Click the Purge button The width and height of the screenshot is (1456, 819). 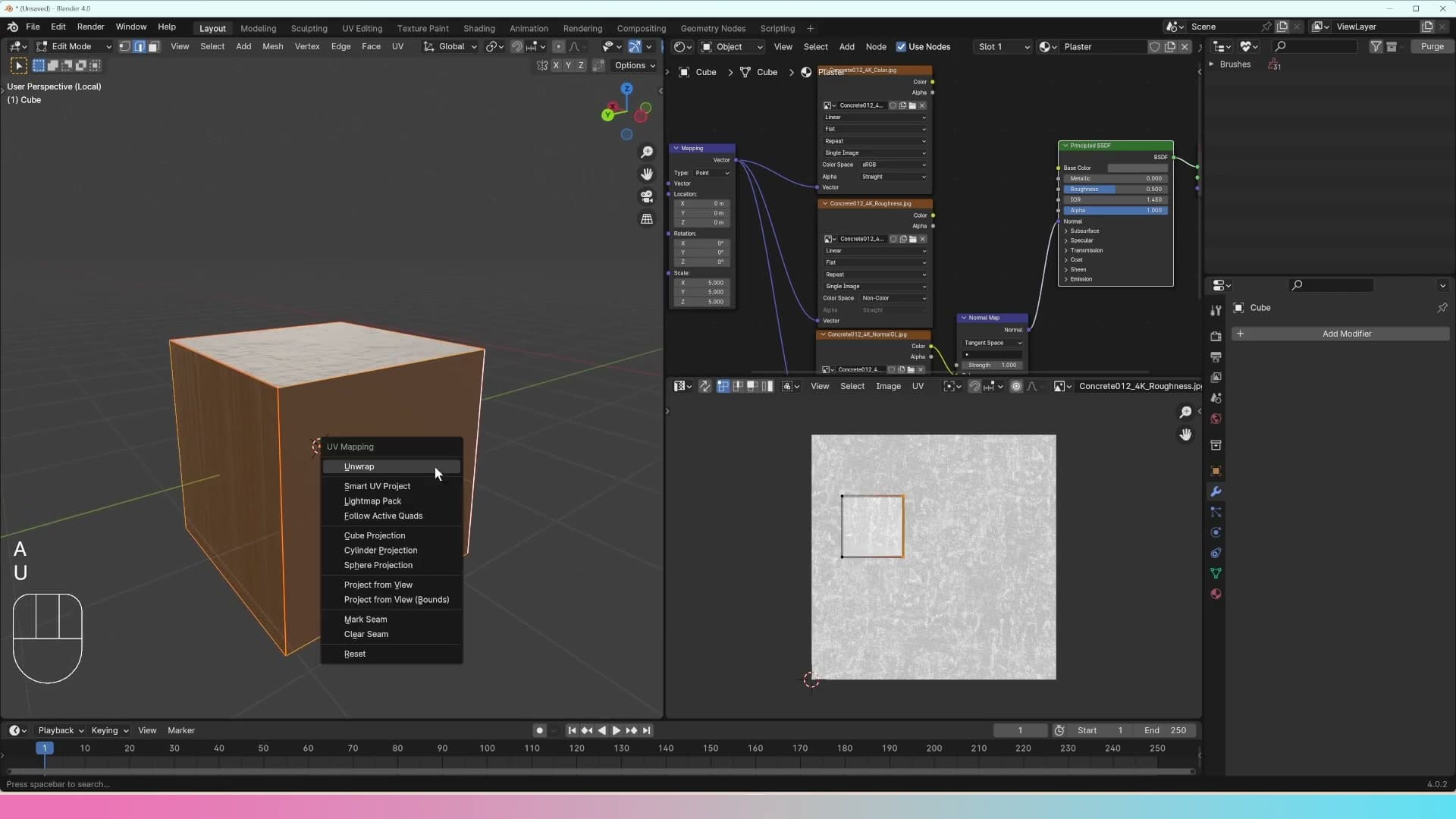point(1432,47)
